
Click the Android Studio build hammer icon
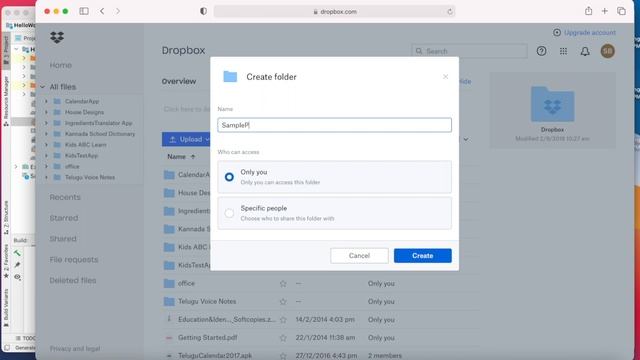coord(17,253)
